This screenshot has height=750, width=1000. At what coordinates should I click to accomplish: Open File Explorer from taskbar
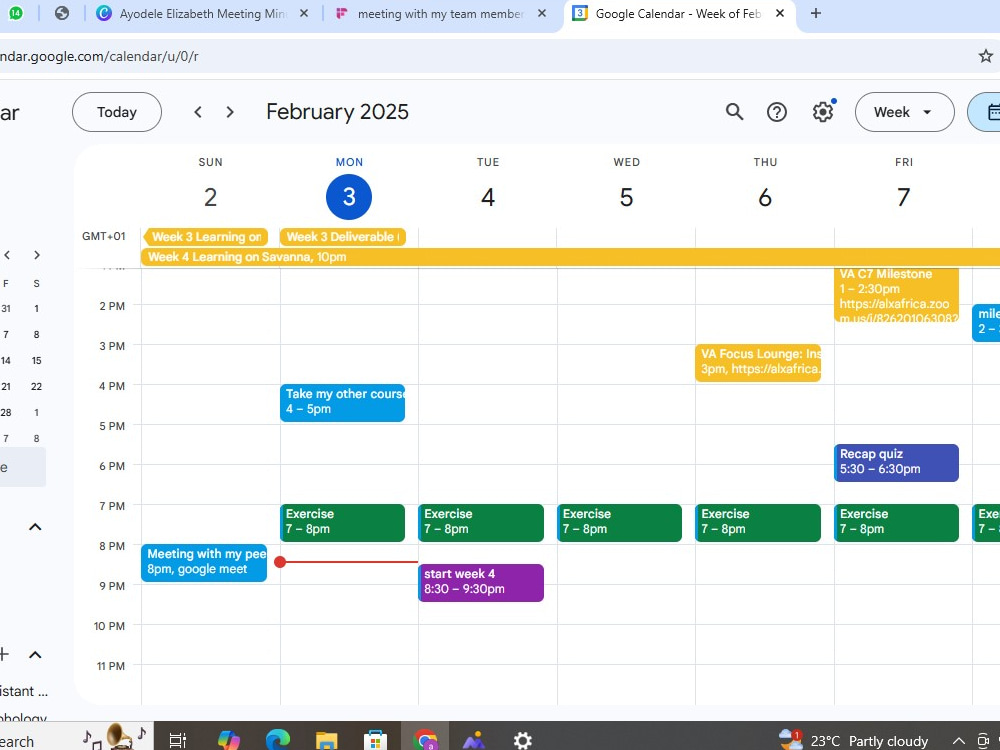click(x=327, y=740)
